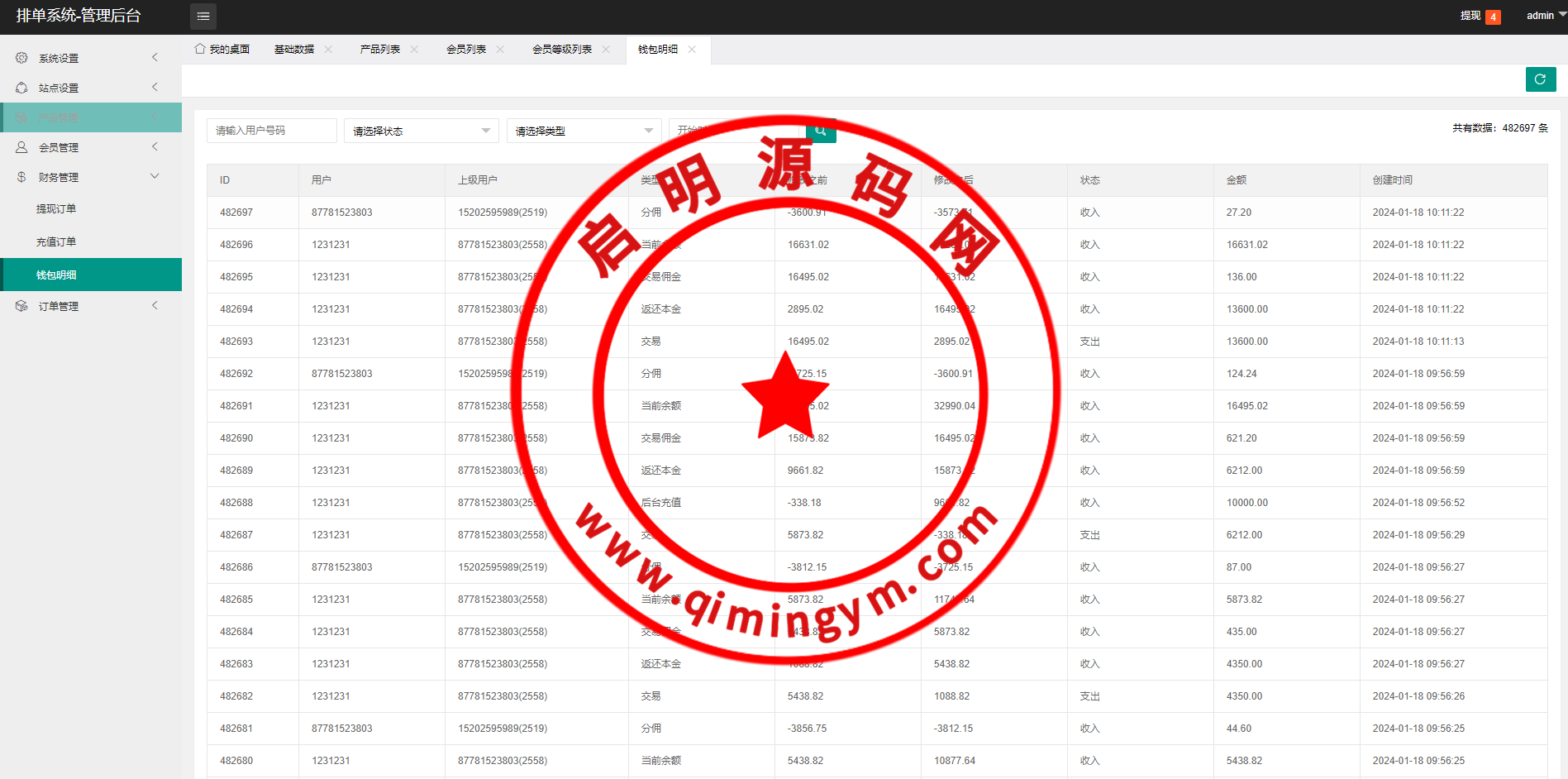Click the 会员管理 user icon
Viewport: 1568px width, 779px height.
click(21, 147)
